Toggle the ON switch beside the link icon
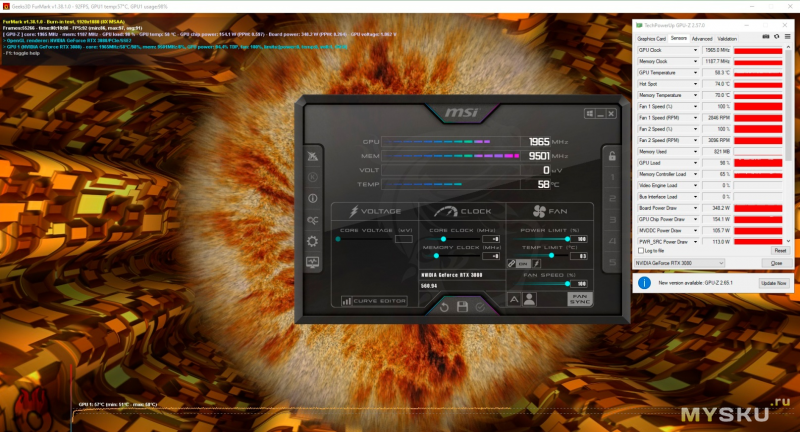Image resolution: width=800 pixels, height=432 pixels. (523, 264)
